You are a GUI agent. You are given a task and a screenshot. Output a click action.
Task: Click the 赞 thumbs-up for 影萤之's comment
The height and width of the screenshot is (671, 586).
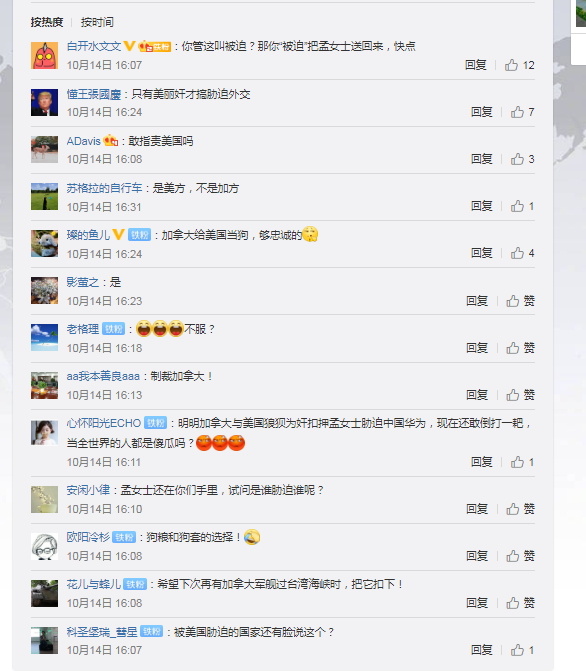(520, 301)
